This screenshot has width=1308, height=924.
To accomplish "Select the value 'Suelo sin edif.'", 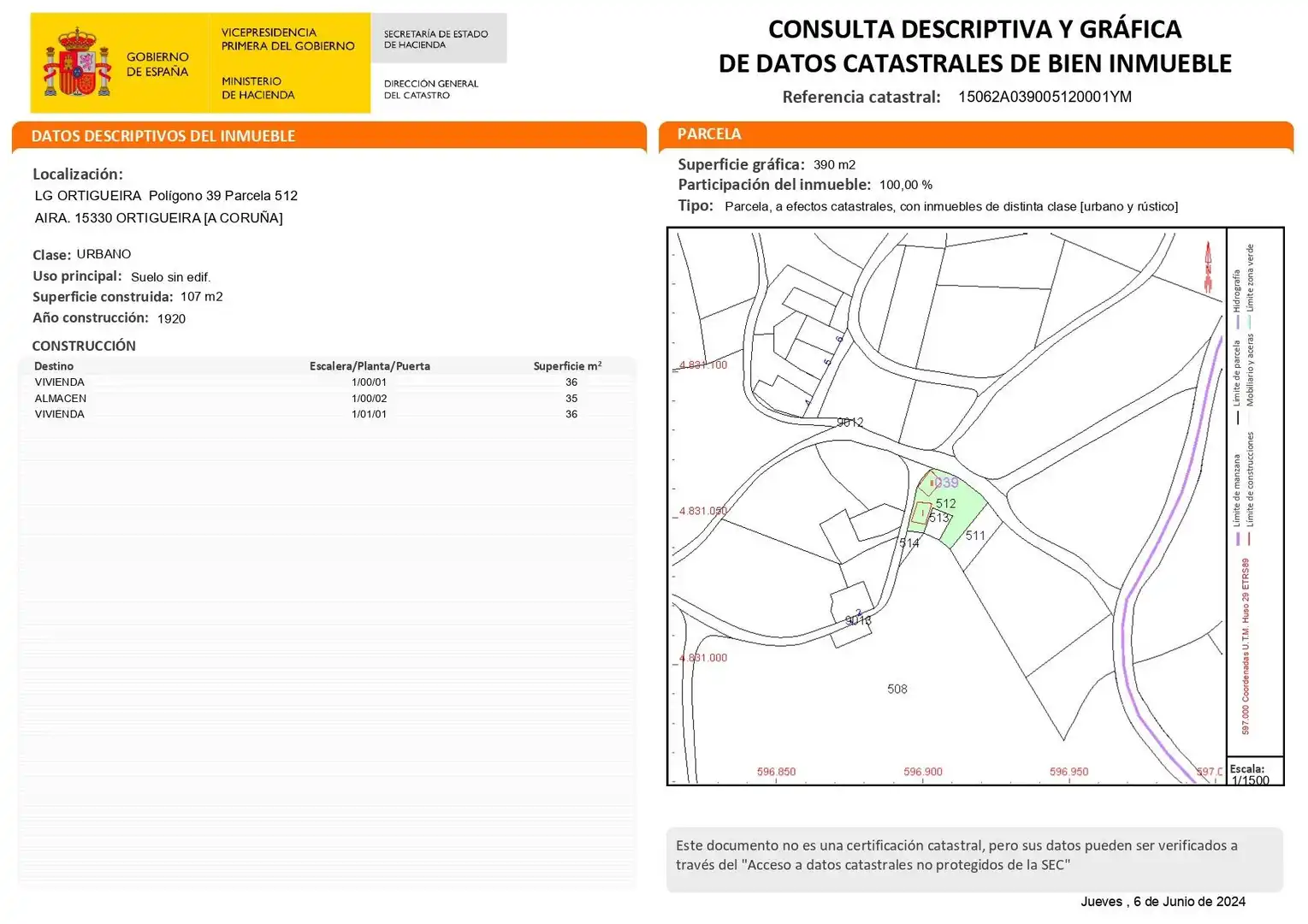I will [x=170, y=277].
